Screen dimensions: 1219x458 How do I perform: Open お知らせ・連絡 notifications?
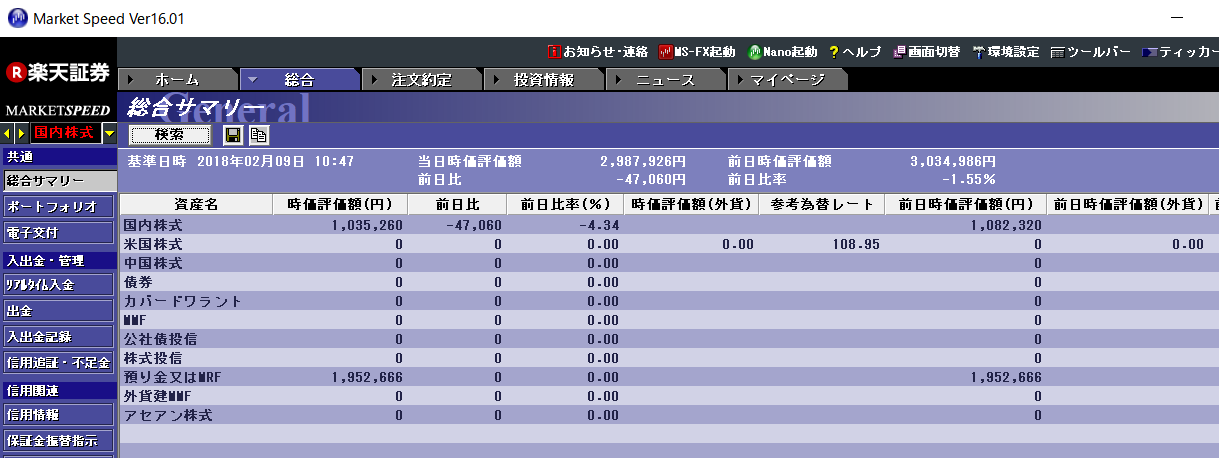click(598, 51)
